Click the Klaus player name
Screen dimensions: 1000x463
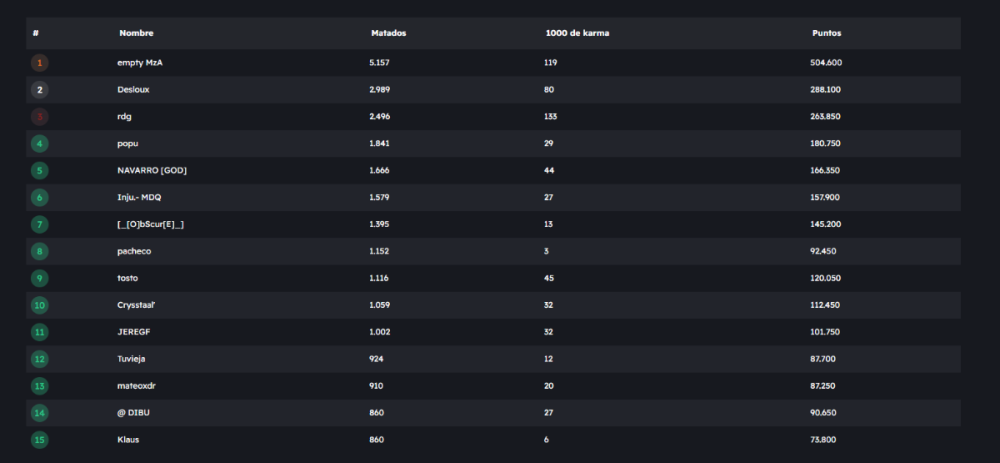coord(127,439)
